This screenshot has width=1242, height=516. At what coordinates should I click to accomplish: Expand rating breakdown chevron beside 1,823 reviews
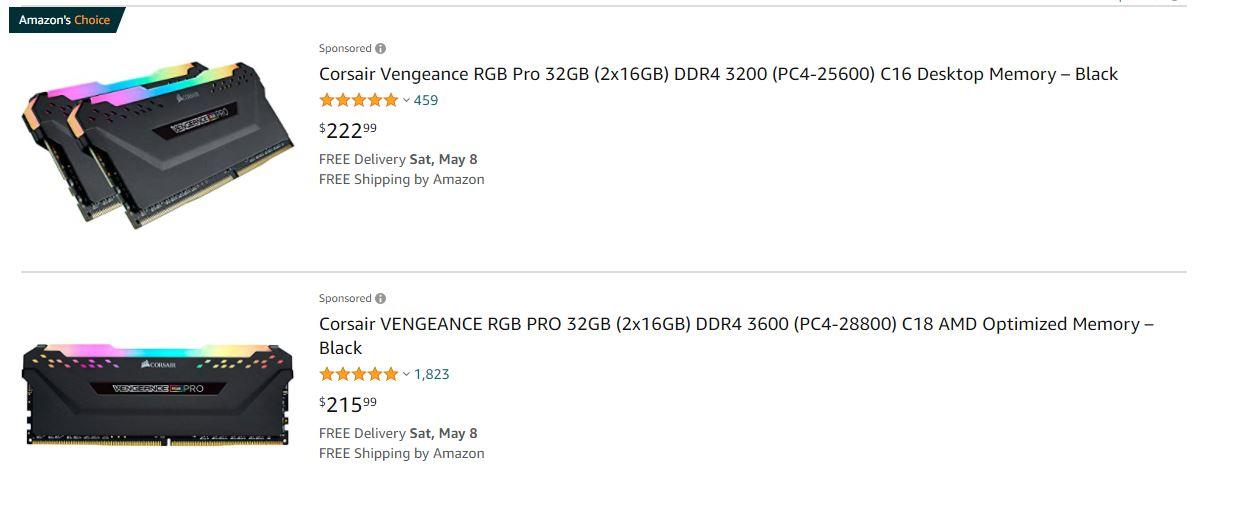406,374
